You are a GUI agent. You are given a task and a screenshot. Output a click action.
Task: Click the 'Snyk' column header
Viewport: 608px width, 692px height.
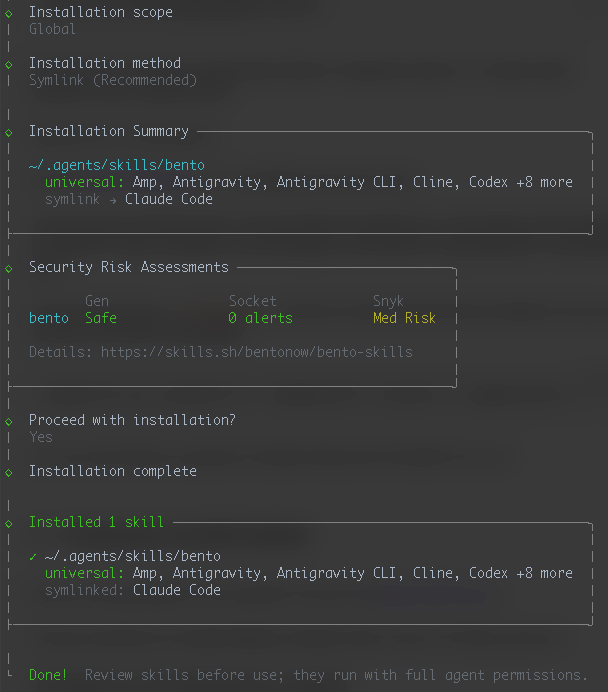pos(388,301)
